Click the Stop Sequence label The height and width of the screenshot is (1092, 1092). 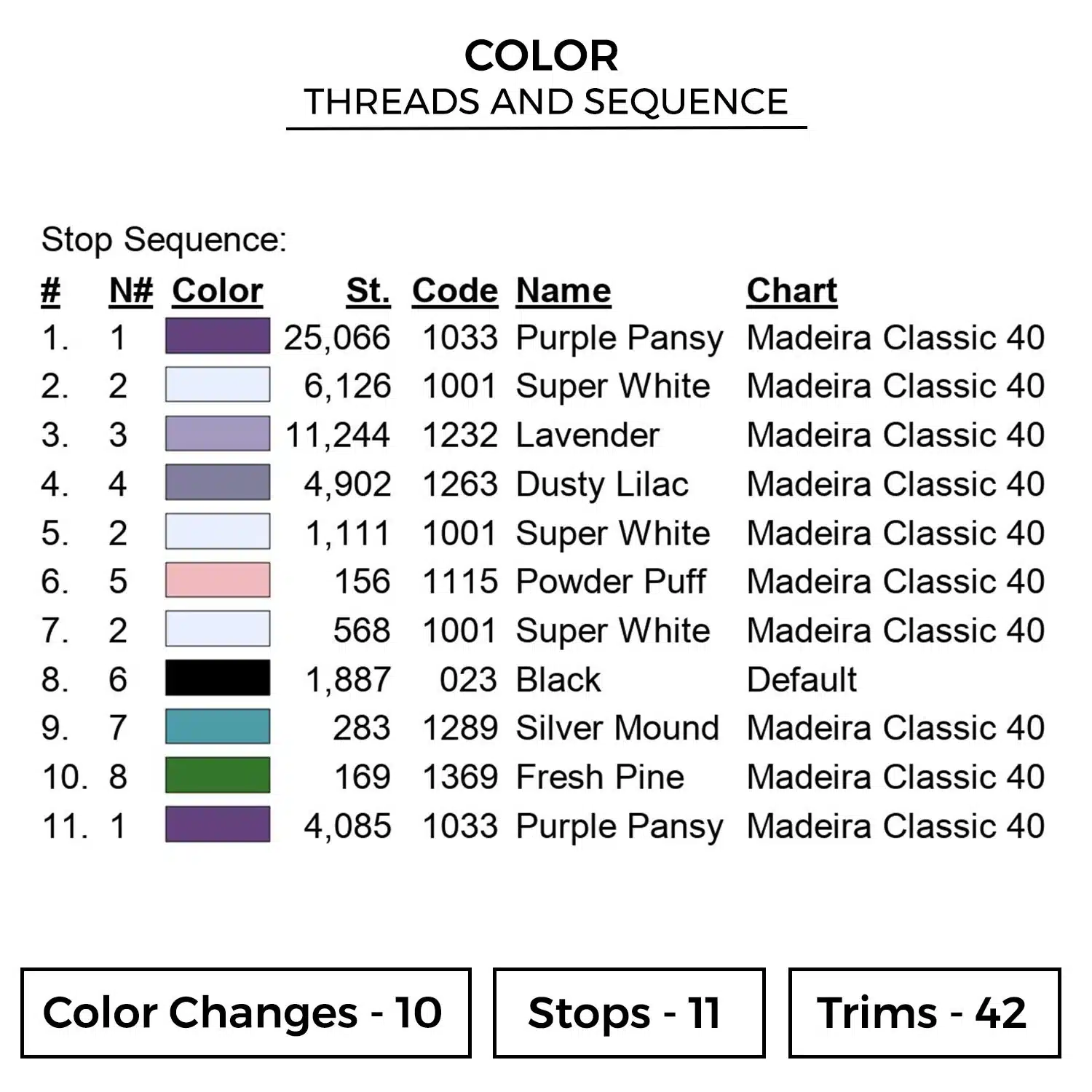tap(165, 240)
